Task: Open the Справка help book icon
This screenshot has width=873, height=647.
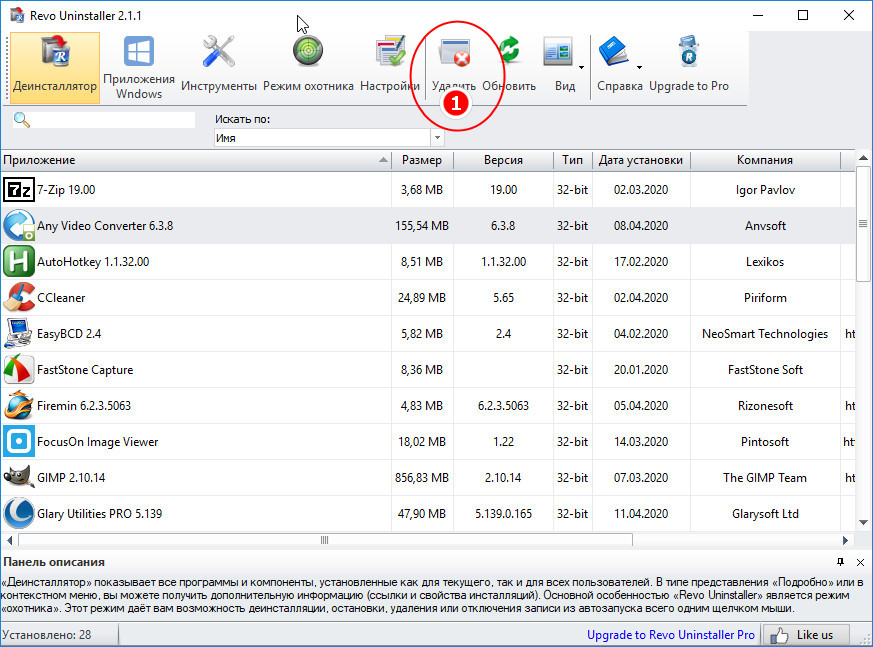Action: pos(614,52)
